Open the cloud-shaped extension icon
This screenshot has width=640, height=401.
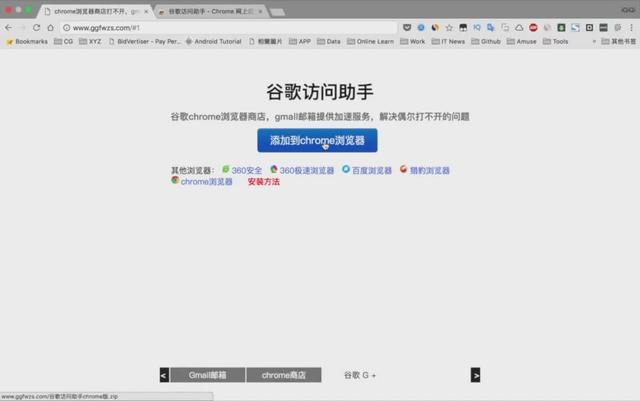point(519,28)
